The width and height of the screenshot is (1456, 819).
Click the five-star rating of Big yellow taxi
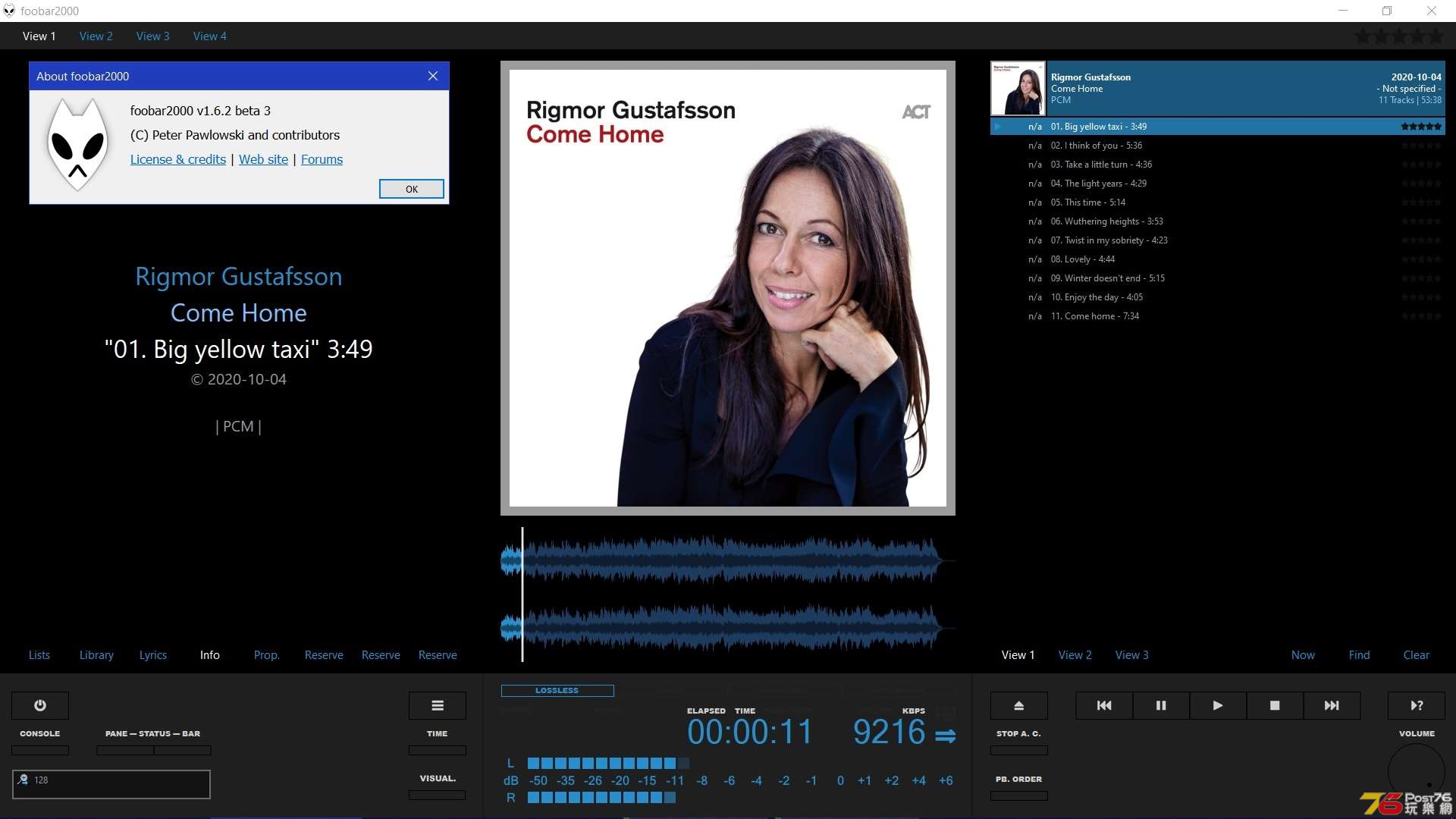[x=1421, y=127]
